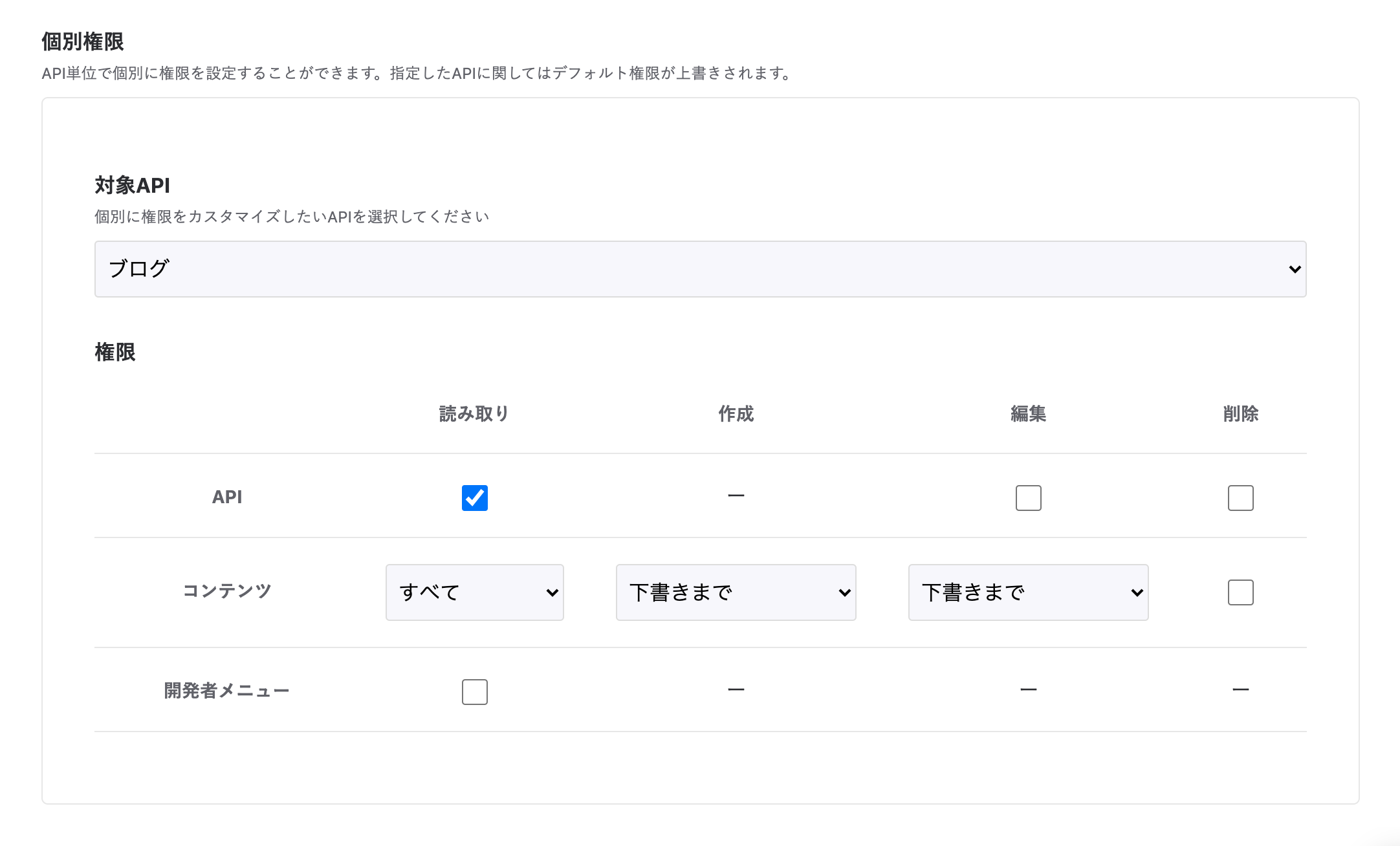Click the 削除 column header

pyautogui.click(x=1240, y=414)
